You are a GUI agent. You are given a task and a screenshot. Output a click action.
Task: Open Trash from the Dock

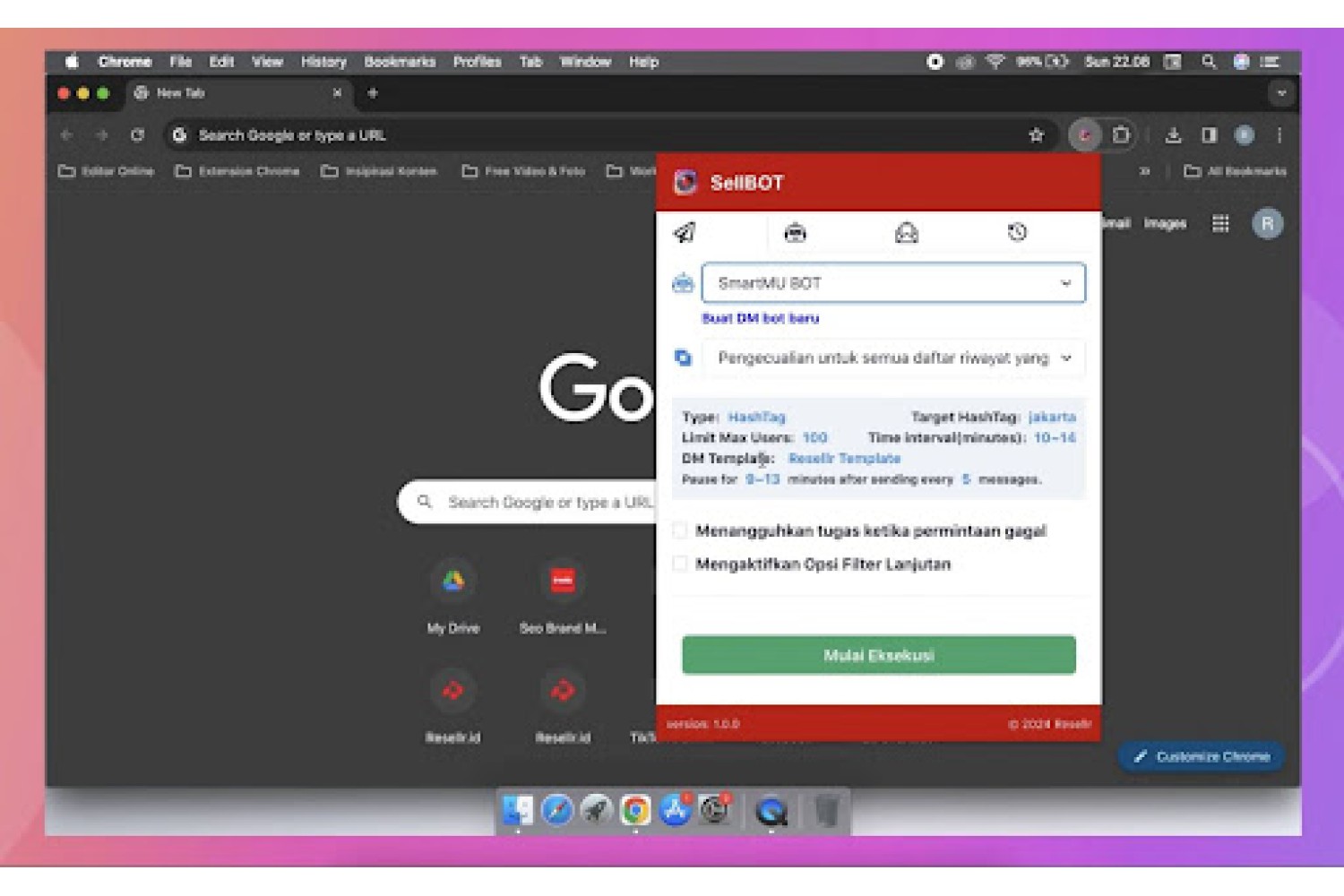coord(827,811)
